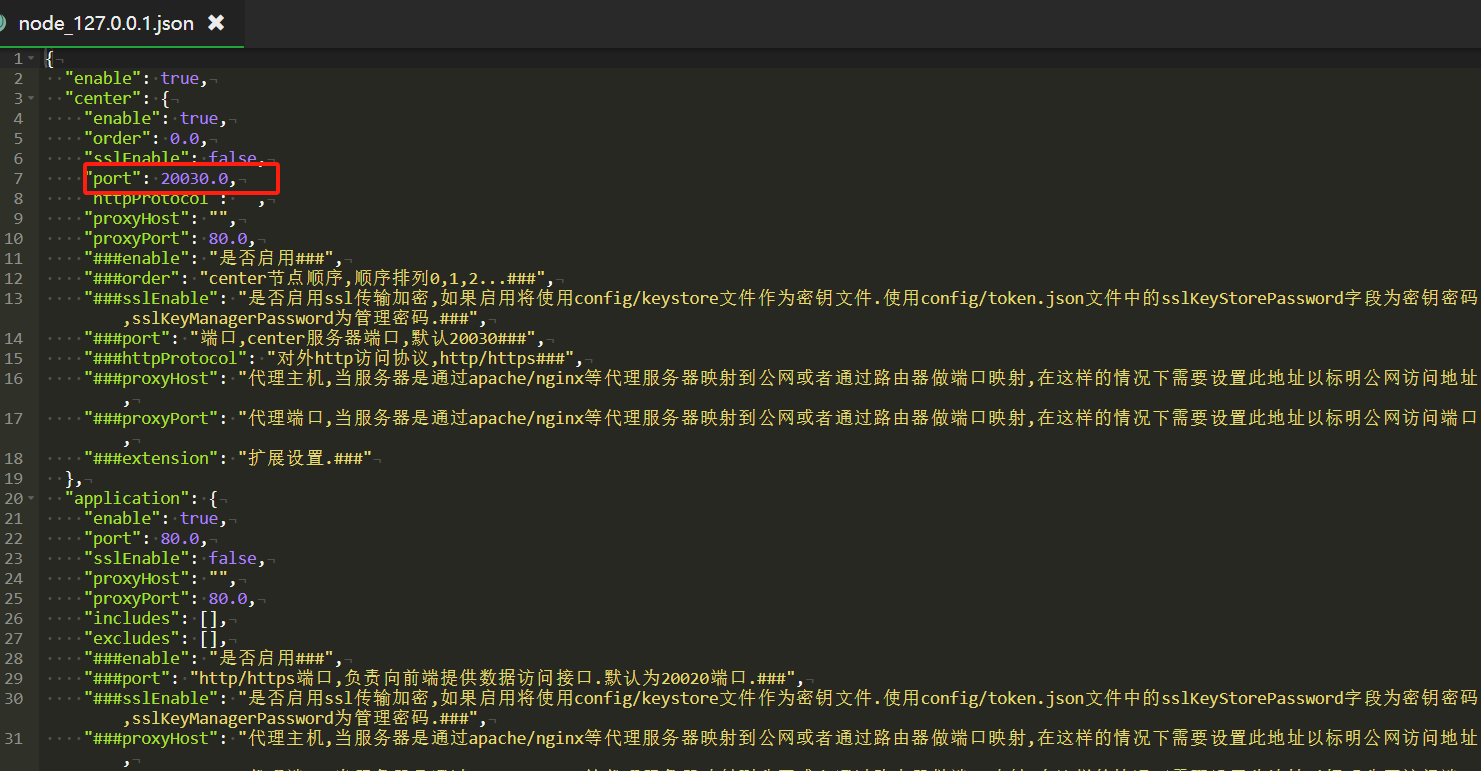Click line number 19 in the gutter
This screenshot has width=1481, height=771.
pos(13,478)
